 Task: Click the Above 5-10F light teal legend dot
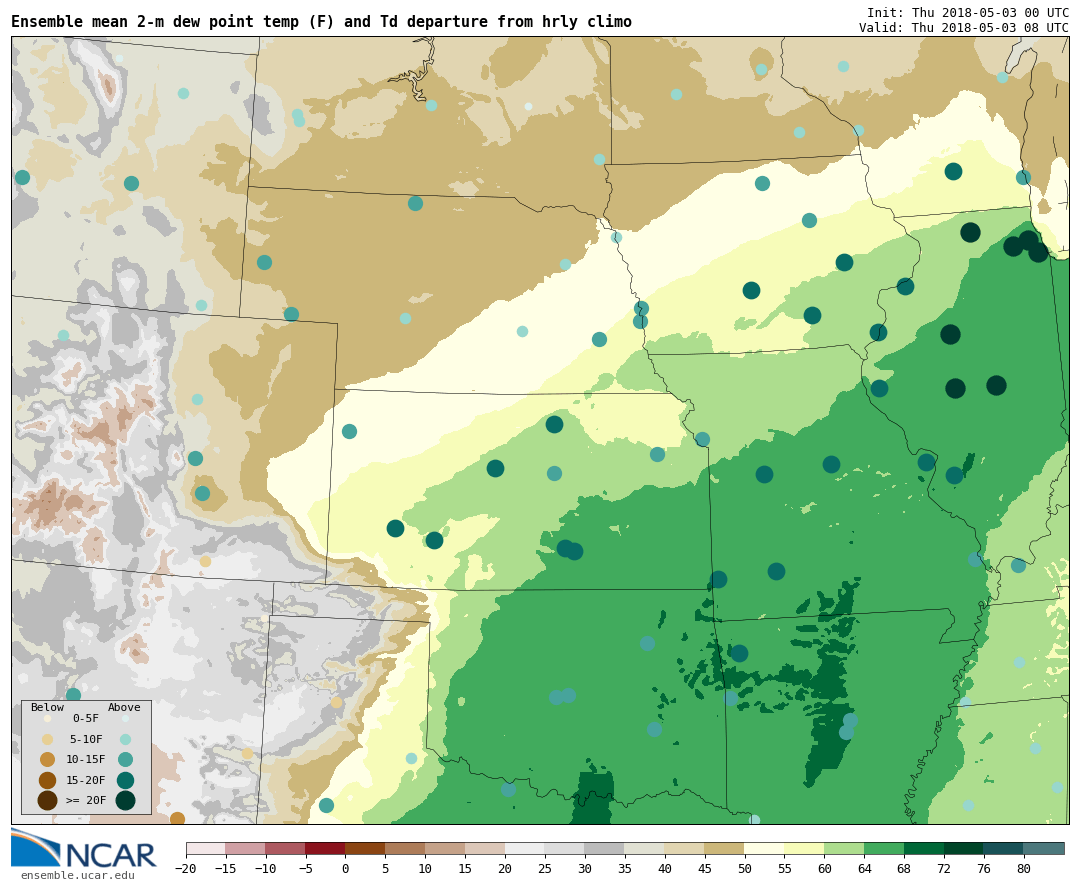125,739
